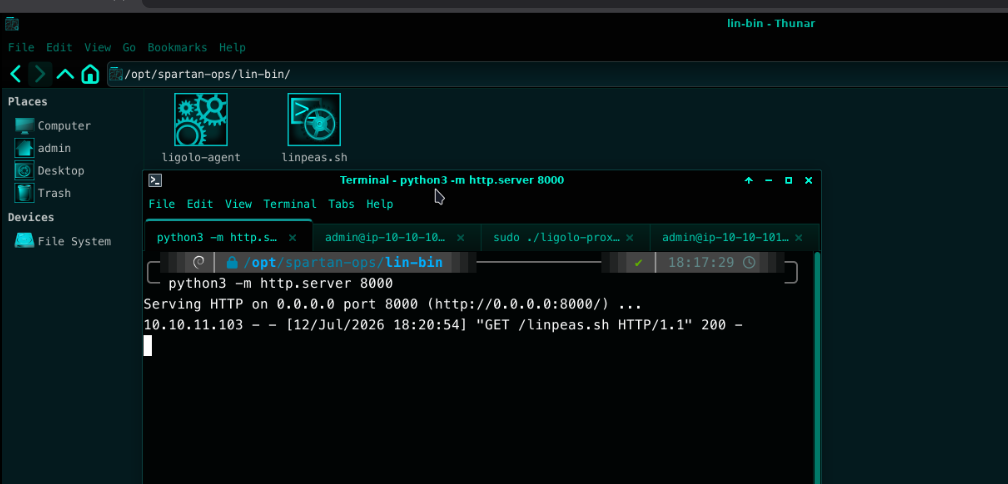Close the admin@ip-10-10-101… tab
This screenshot has width=1008, height=484.
click(x=798, y=238)
